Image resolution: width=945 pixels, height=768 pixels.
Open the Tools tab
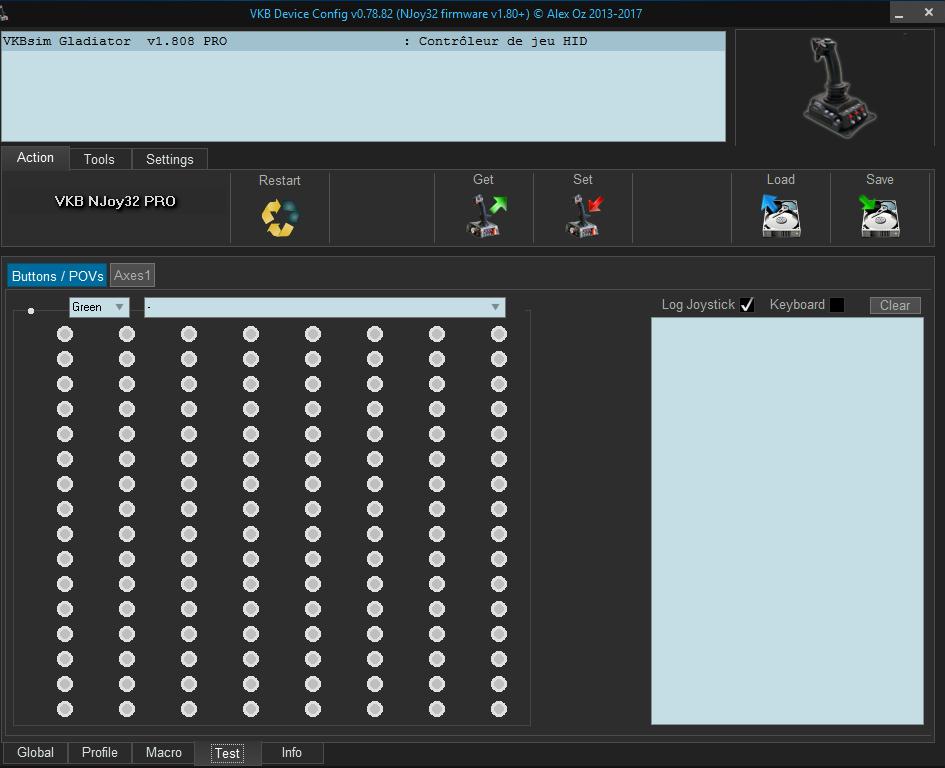tap(99, 159)
